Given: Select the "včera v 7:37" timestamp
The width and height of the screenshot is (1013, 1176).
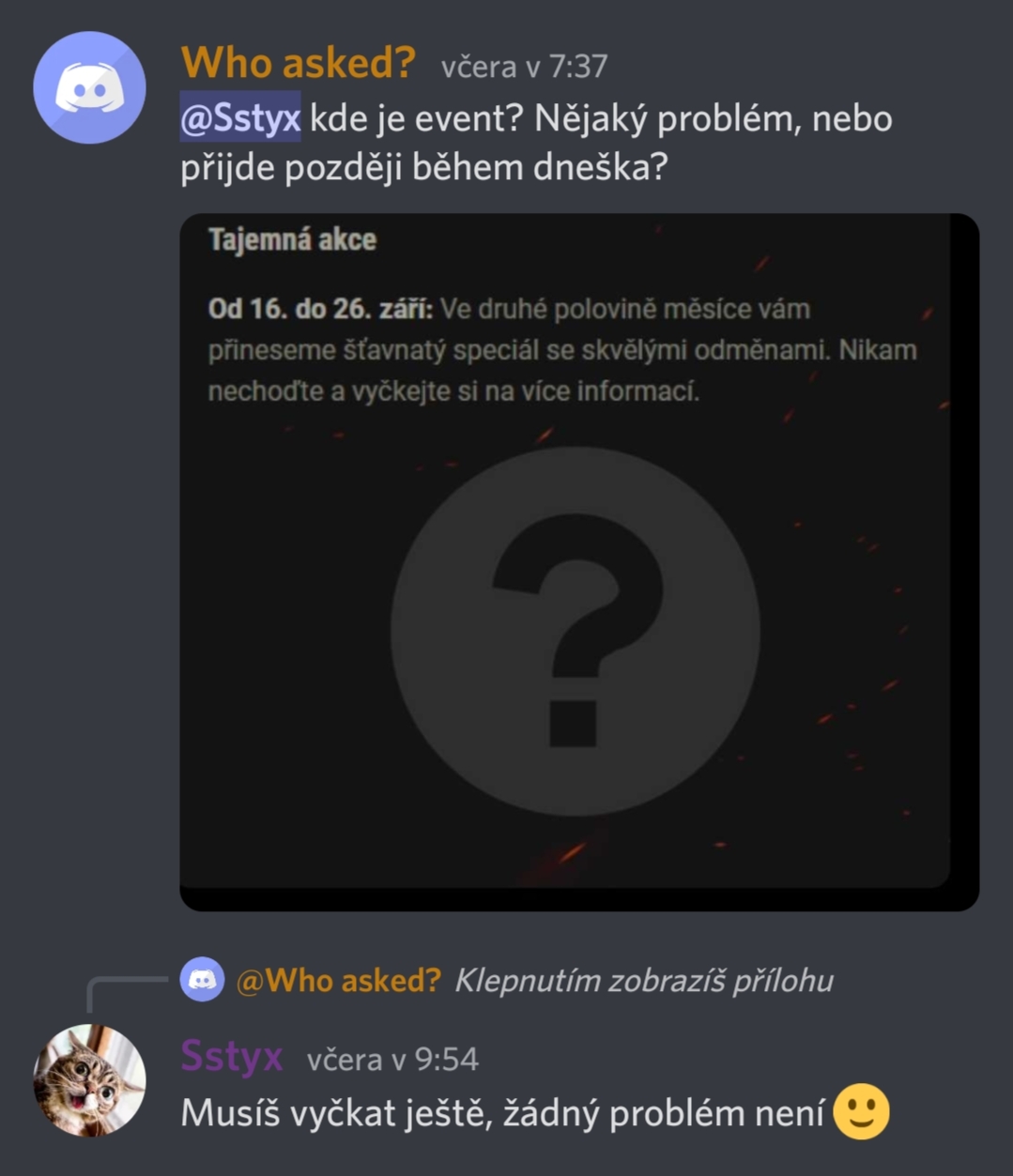Looking at the screenshot, I should [x=524, y=67].
